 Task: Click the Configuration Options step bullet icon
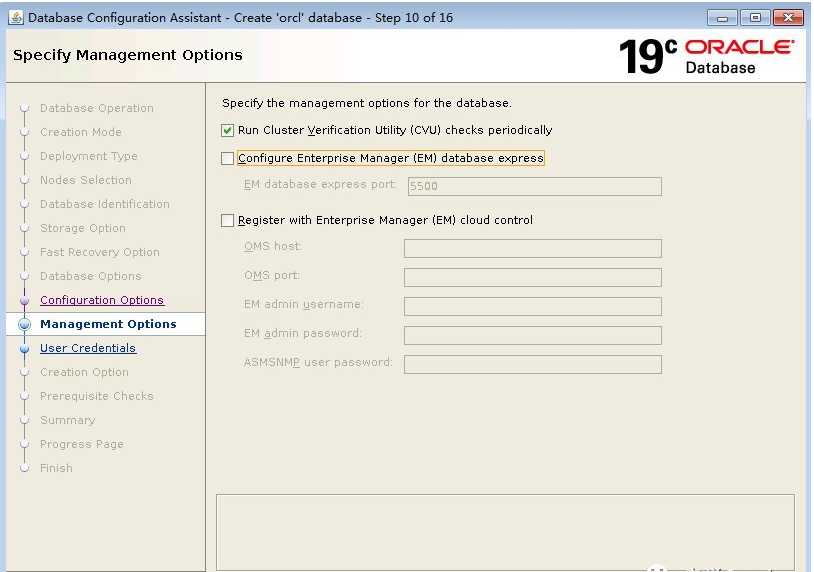pos(24,301)
